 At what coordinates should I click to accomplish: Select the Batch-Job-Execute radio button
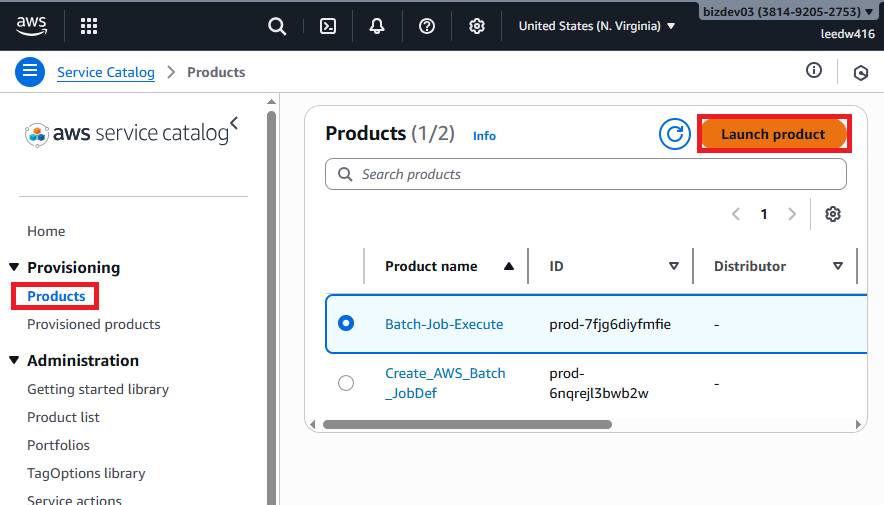[346, 324]
